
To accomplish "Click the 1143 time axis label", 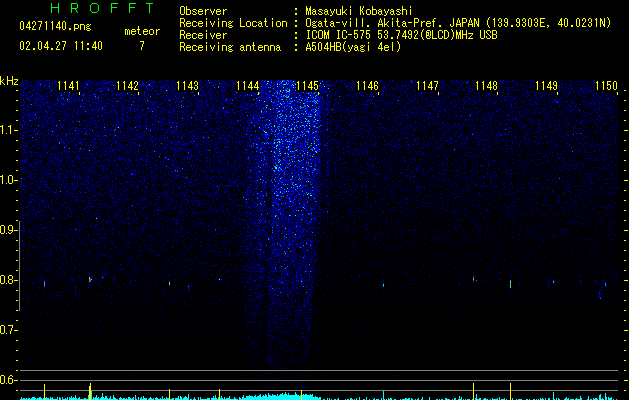I will click(x=187, y=86).
